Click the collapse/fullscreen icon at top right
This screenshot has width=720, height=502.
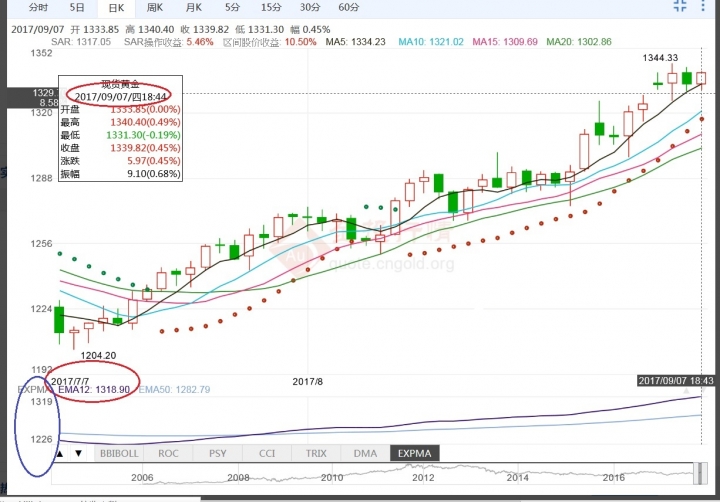(681, 7)
